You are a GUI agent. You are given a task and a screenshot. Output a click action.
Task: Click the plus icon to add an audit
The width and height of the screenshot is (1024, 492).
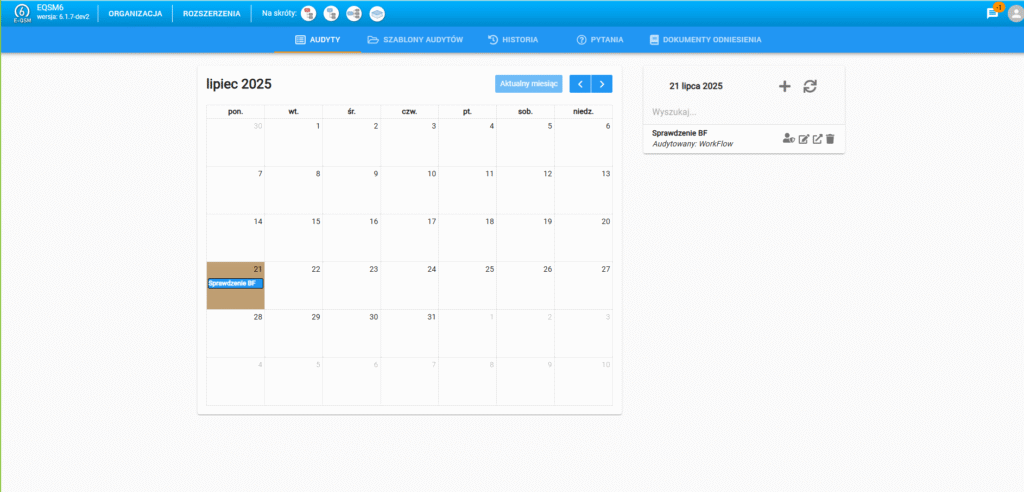click(784, 87)
